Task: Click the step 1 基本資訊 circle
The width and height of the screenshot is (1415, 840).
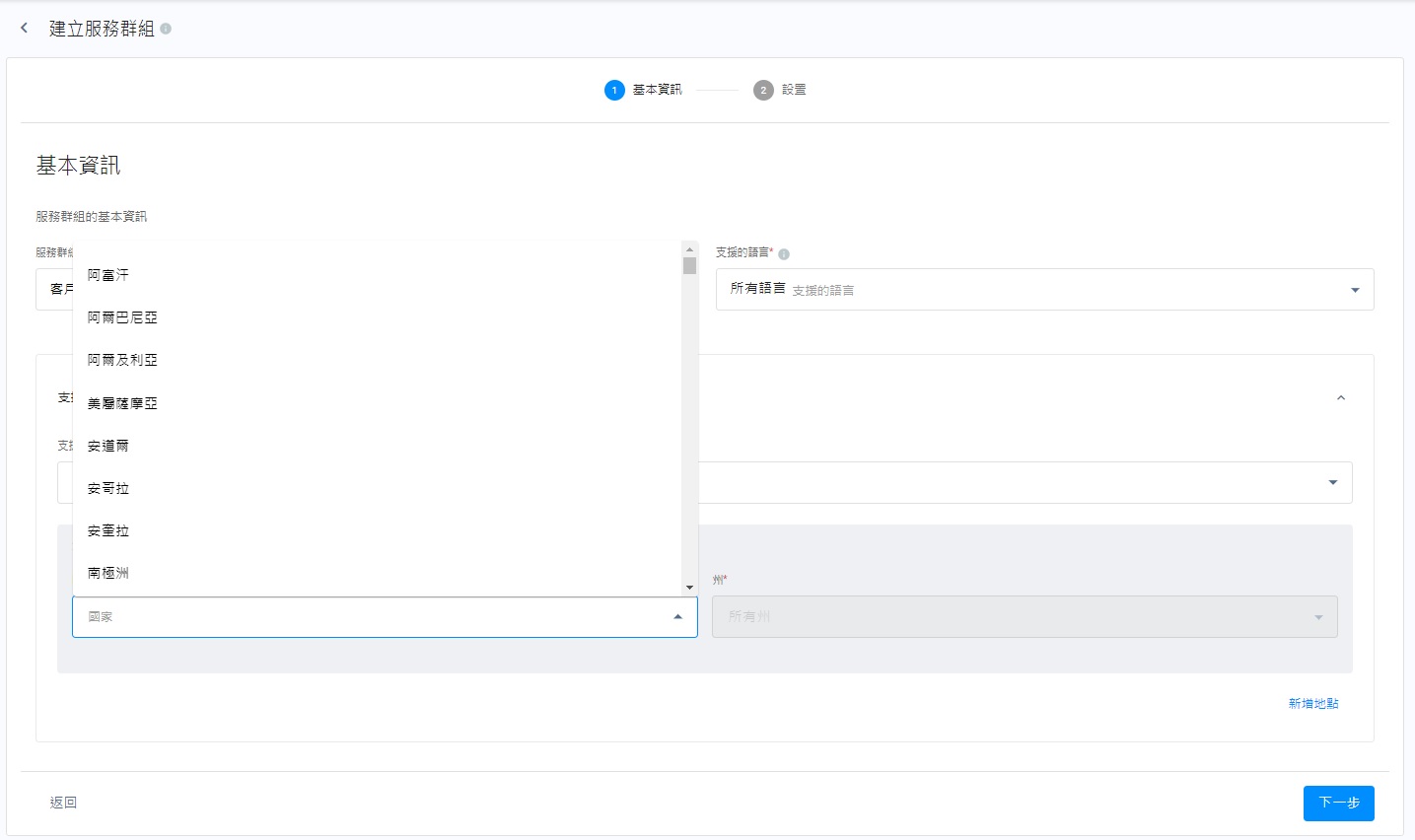Action: click(x=614, y=91)
